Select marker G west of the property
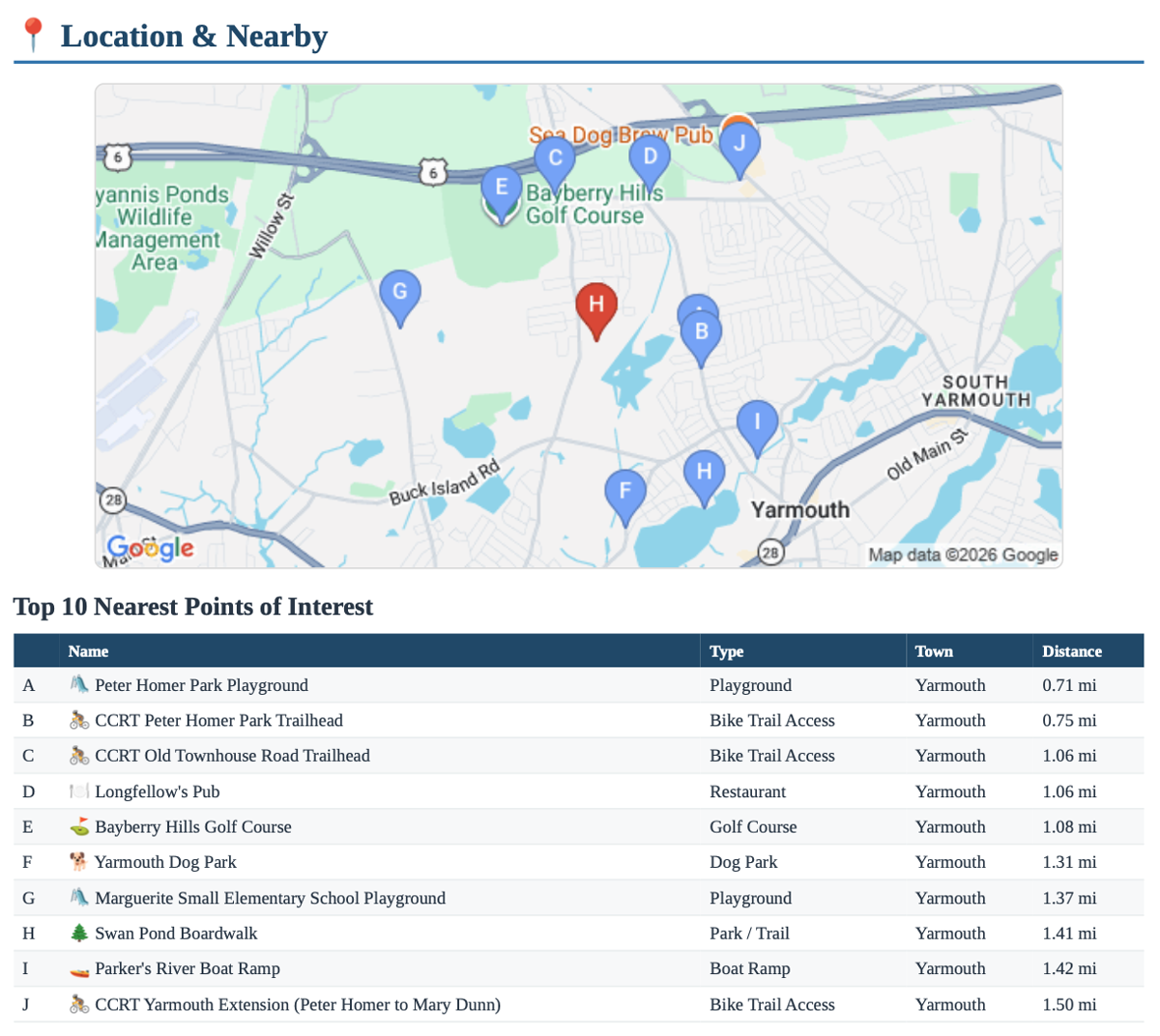 point(399,291)
